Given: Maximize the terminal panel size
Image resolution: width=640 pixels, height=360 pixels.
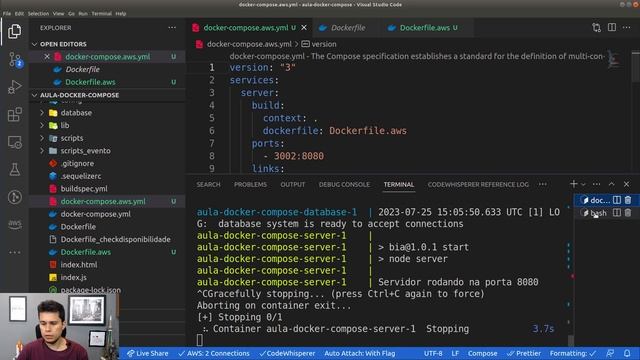Looking at the screenshot, I should [x=611, y=184].
